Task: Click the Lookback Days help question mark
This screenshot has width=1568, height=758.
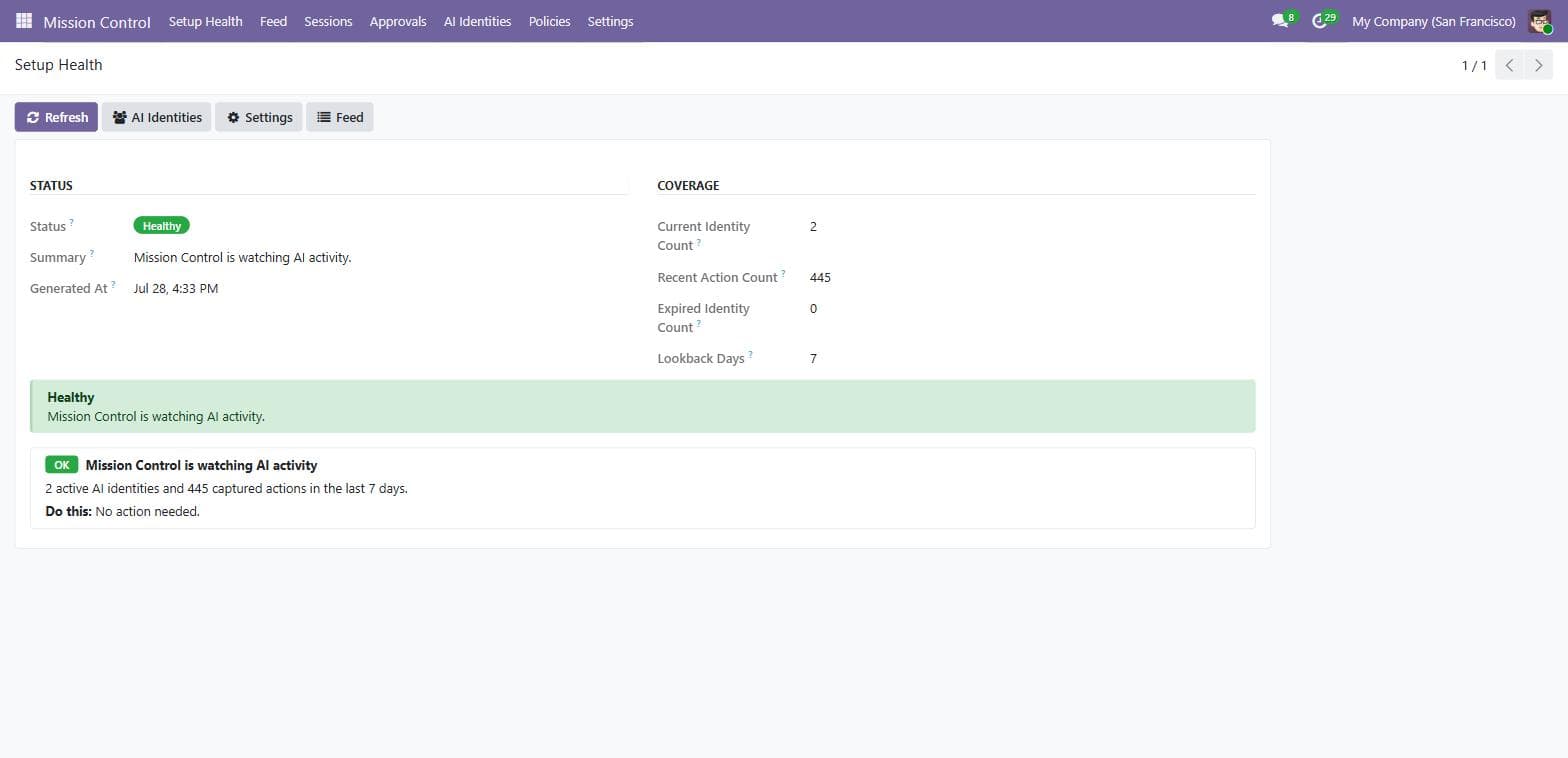Action: (750, 354)
